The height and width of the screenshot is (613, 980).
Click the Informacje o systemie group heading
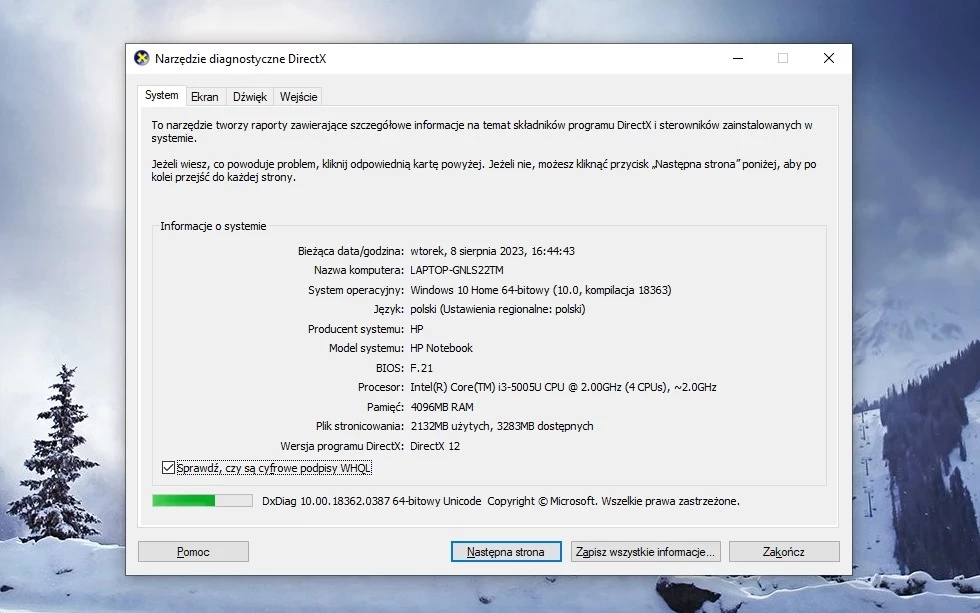coord(213,226)
